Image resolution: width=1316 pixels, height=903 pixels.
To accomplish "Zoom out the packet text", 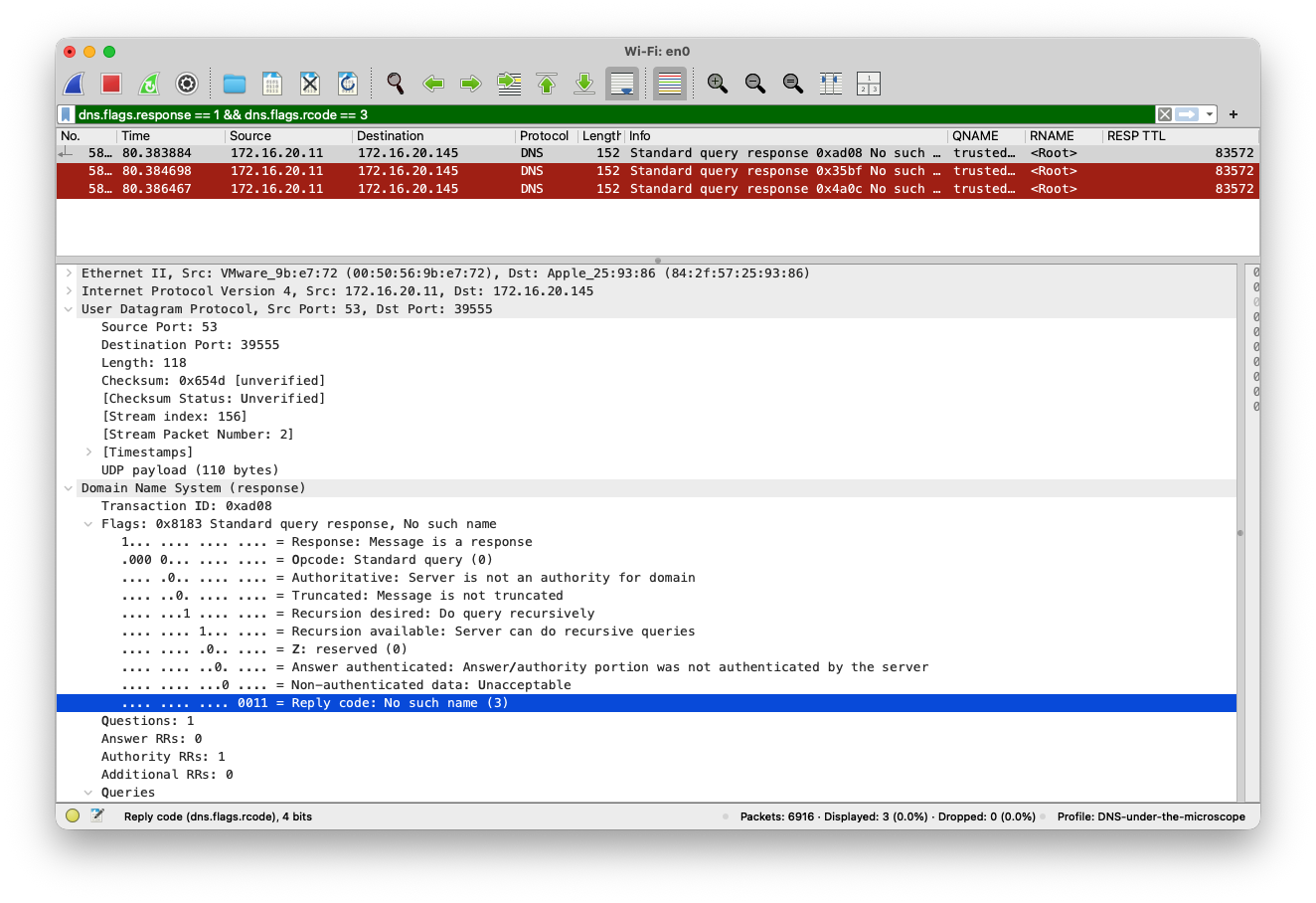I will pos(755,84).
